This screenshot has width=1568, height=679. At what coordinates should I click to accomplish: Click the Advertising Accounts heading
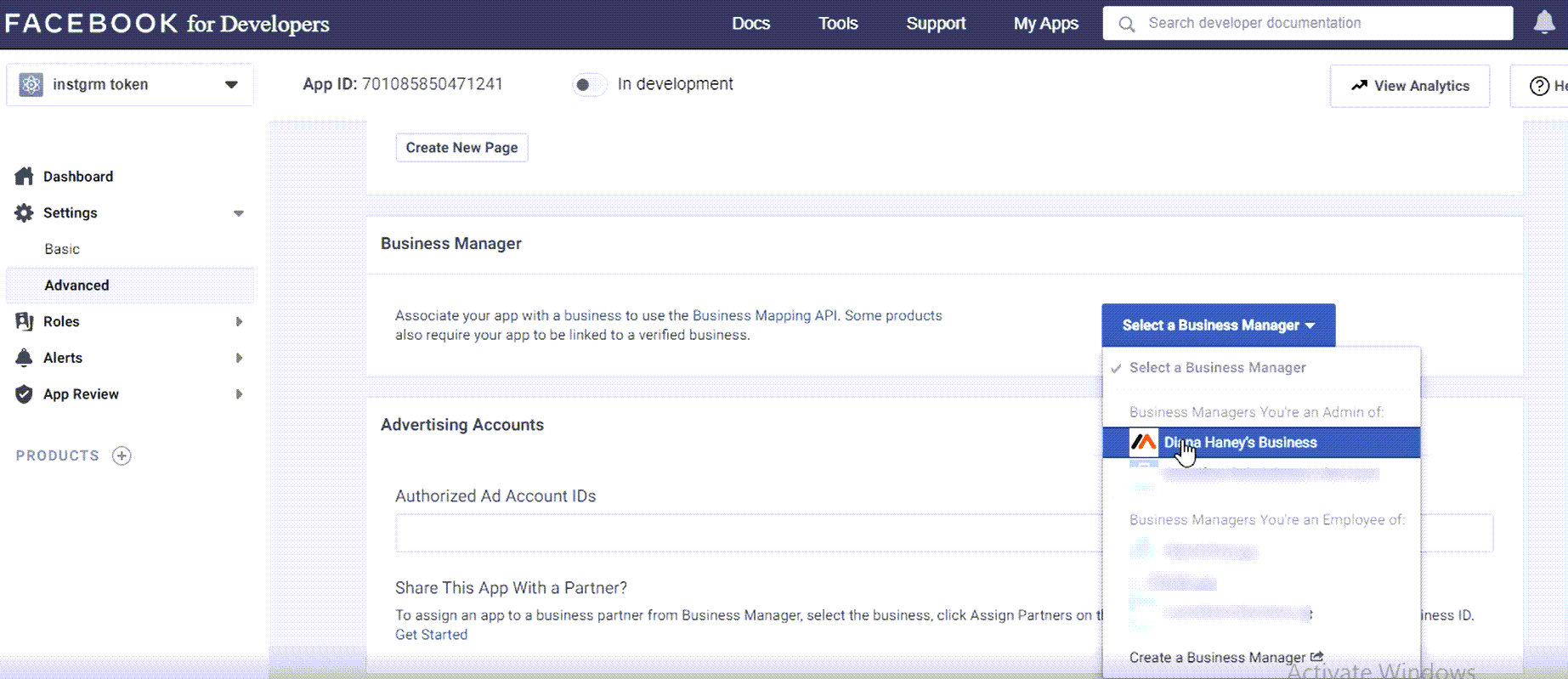[x=462, y=425]
